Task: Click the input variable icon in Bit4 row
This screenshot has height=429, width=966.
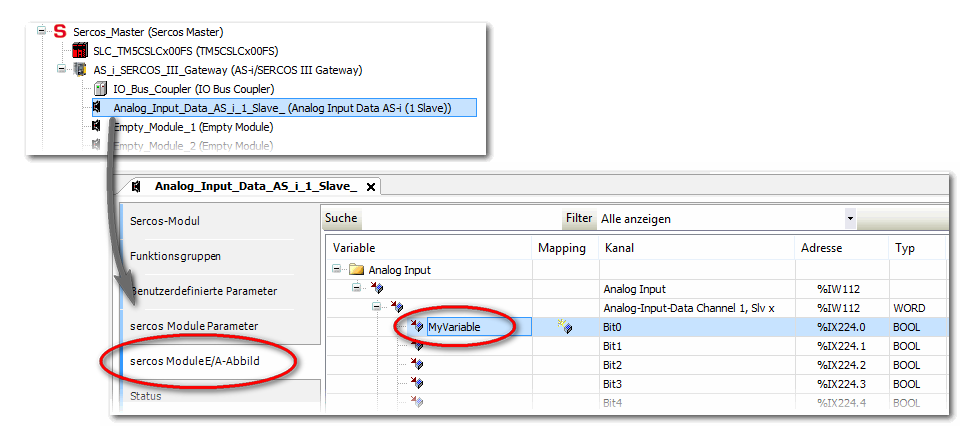Action: [x=416, y=402]
